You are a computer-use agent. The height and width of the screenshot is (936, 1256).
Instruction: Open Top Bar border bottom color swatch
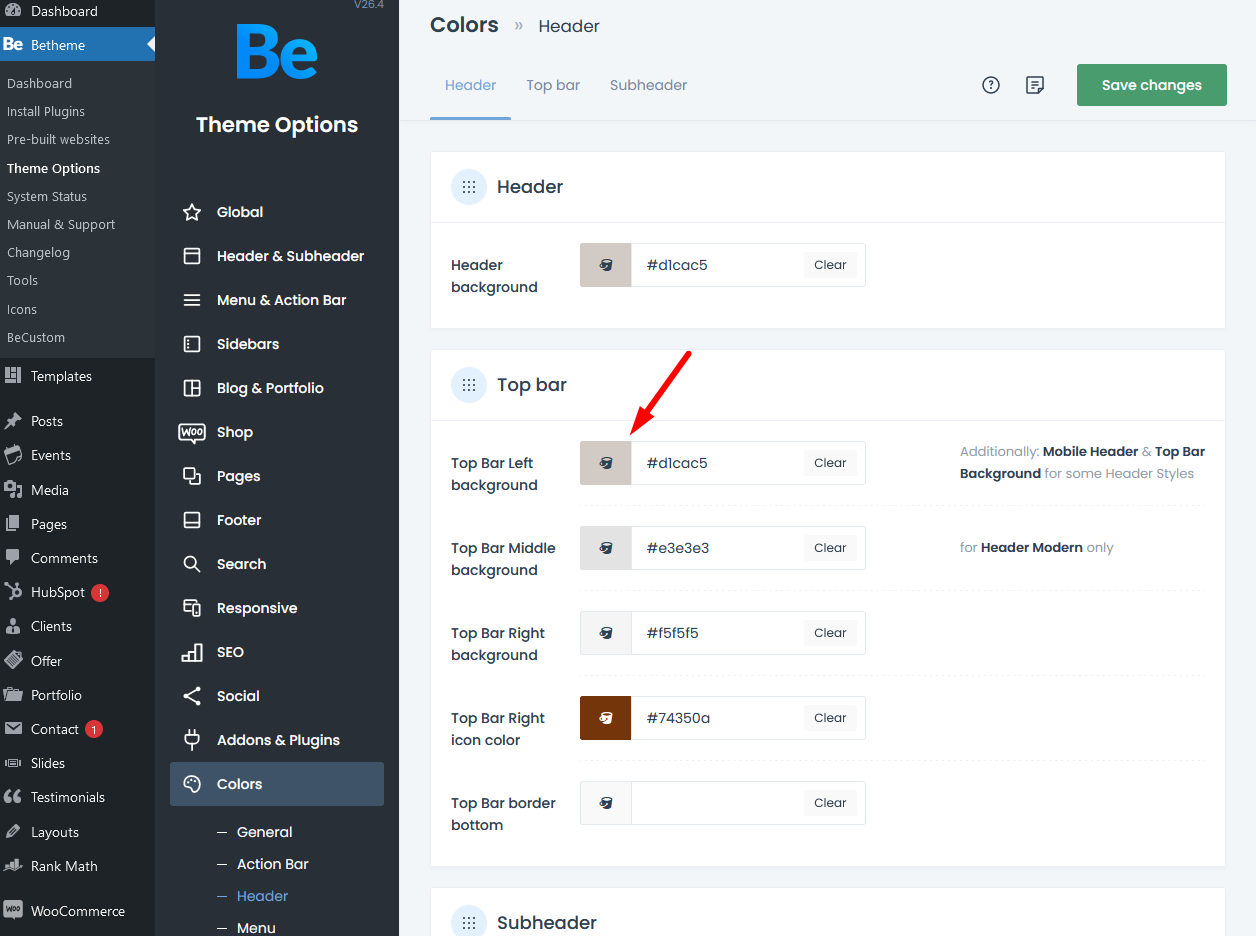point(606,803)
